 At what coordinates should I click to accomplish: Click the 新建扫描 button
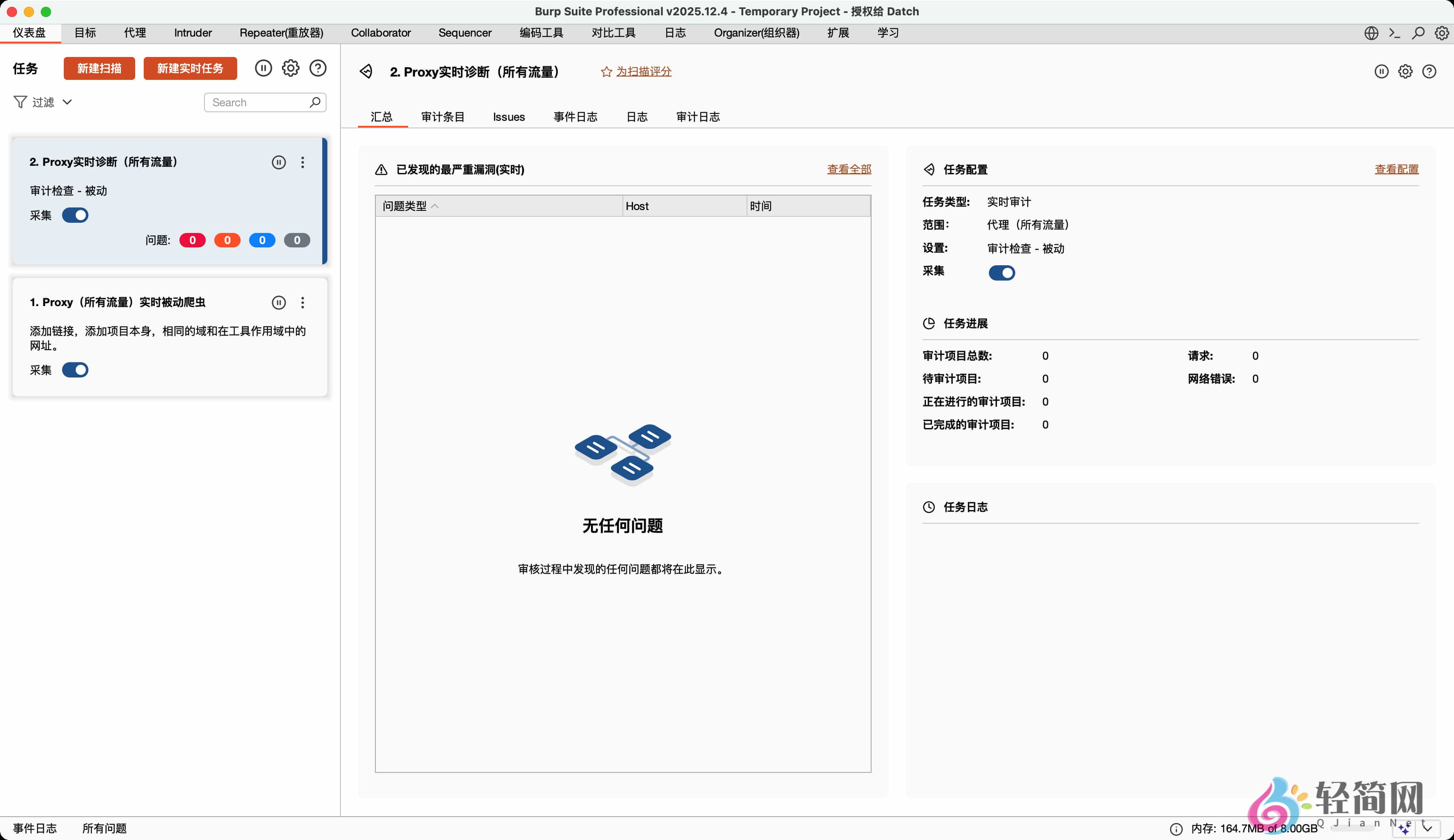[x=99, y=68]
